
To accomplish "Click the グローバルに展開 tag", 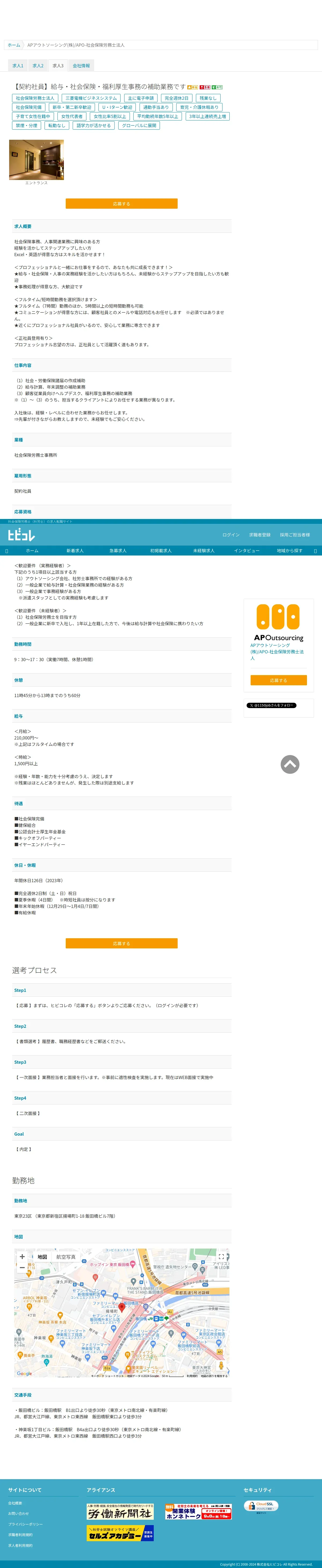I will tap(139, 125).
